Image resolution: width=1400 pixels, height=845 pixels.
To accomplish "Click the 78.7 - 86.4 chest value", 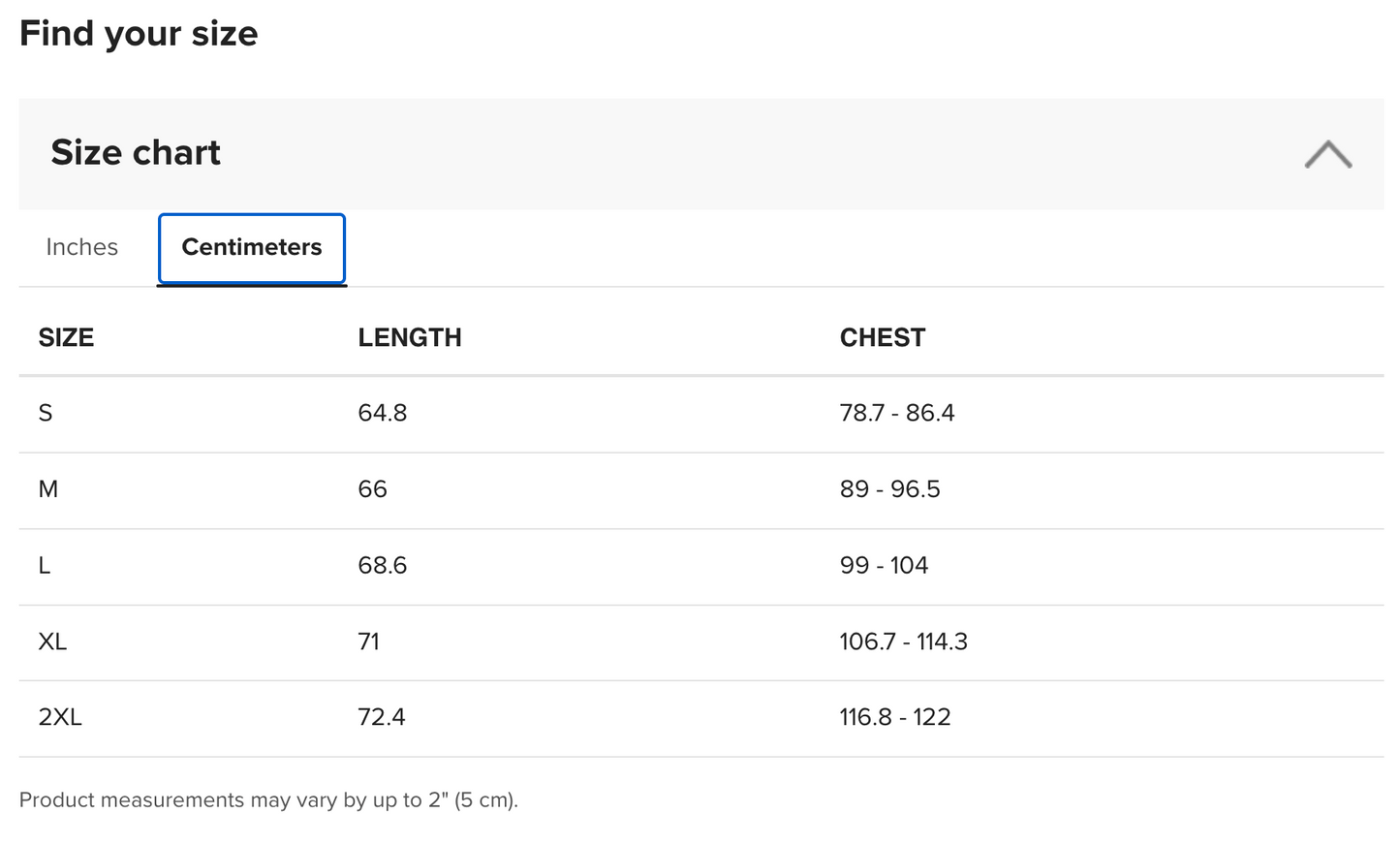I will (897, 413).
